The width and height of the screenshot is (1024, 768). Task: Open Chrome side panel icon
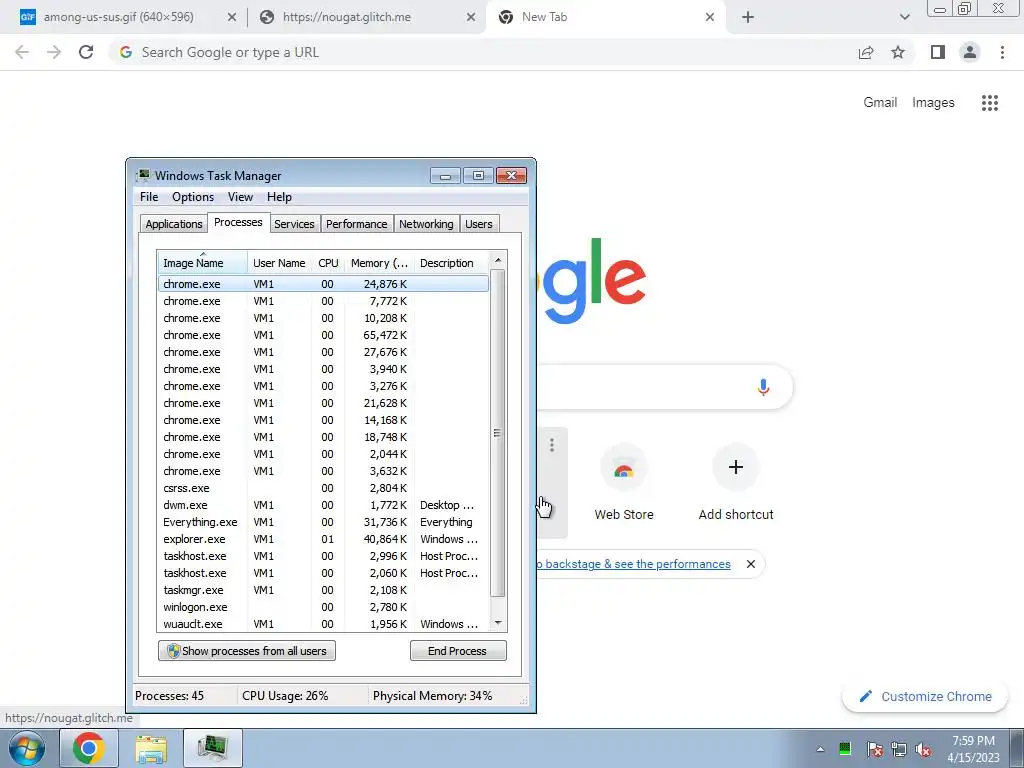coord(937,52)
